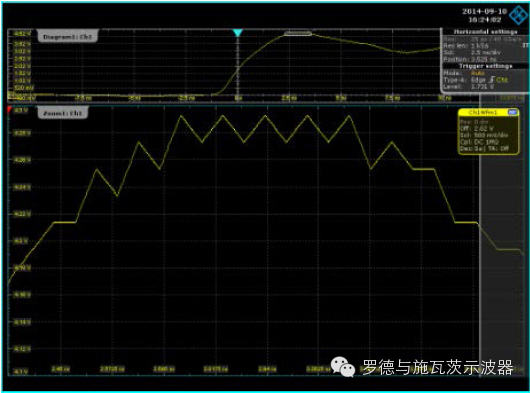The width and height of the screenshot is (530, 393).
Task: Select the trigger Level 1.731 V field
Action: [x=482, y=87]
